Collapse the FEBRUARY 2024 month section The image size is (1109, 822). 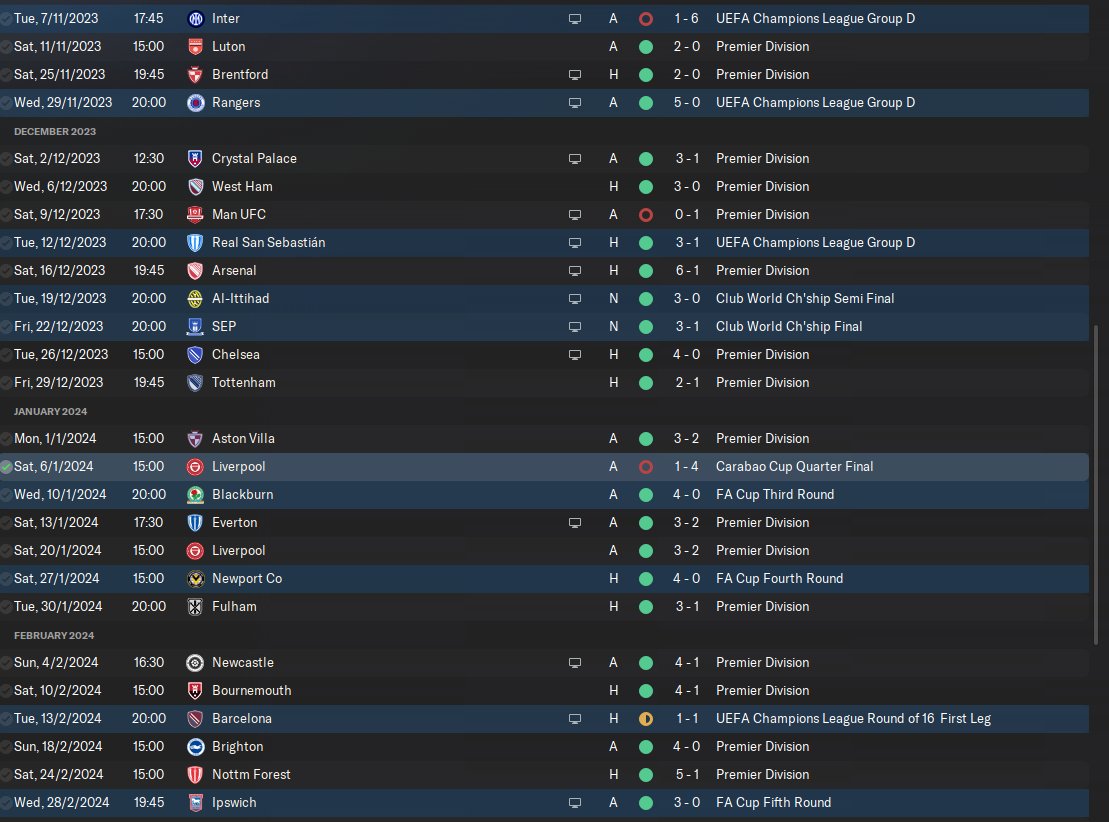54,635
